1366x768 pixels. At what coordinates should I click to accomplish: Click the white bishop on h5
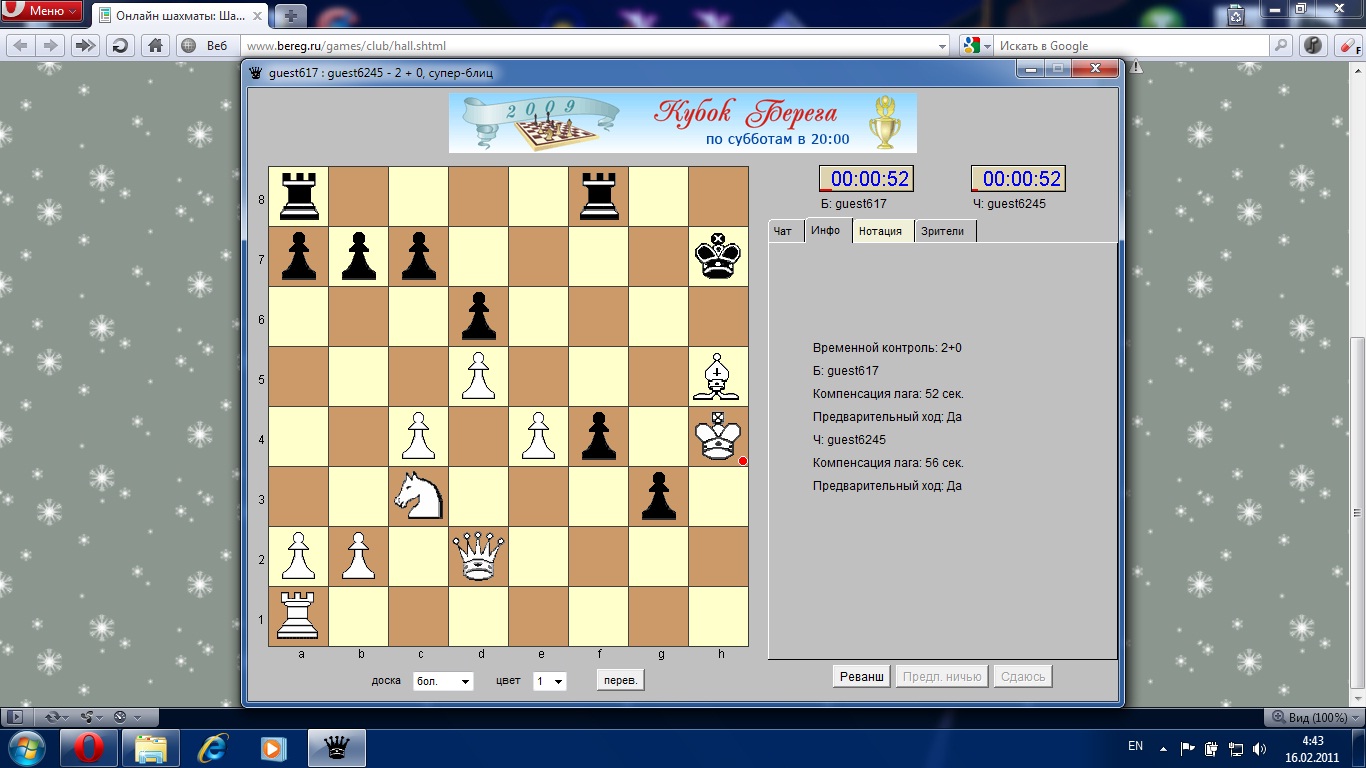pyautogui.click(x=718, y=376)
